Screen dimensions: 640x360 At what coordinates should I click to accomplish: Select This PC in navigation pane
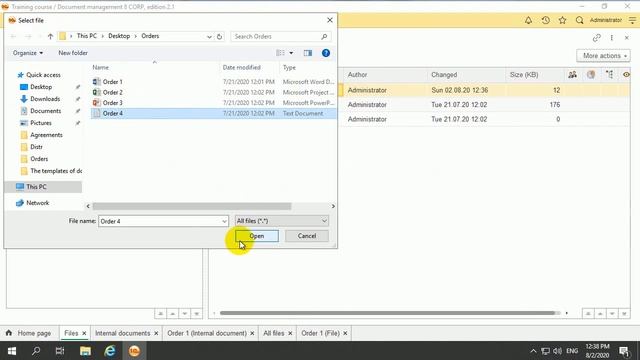click(x=36, y=187)
